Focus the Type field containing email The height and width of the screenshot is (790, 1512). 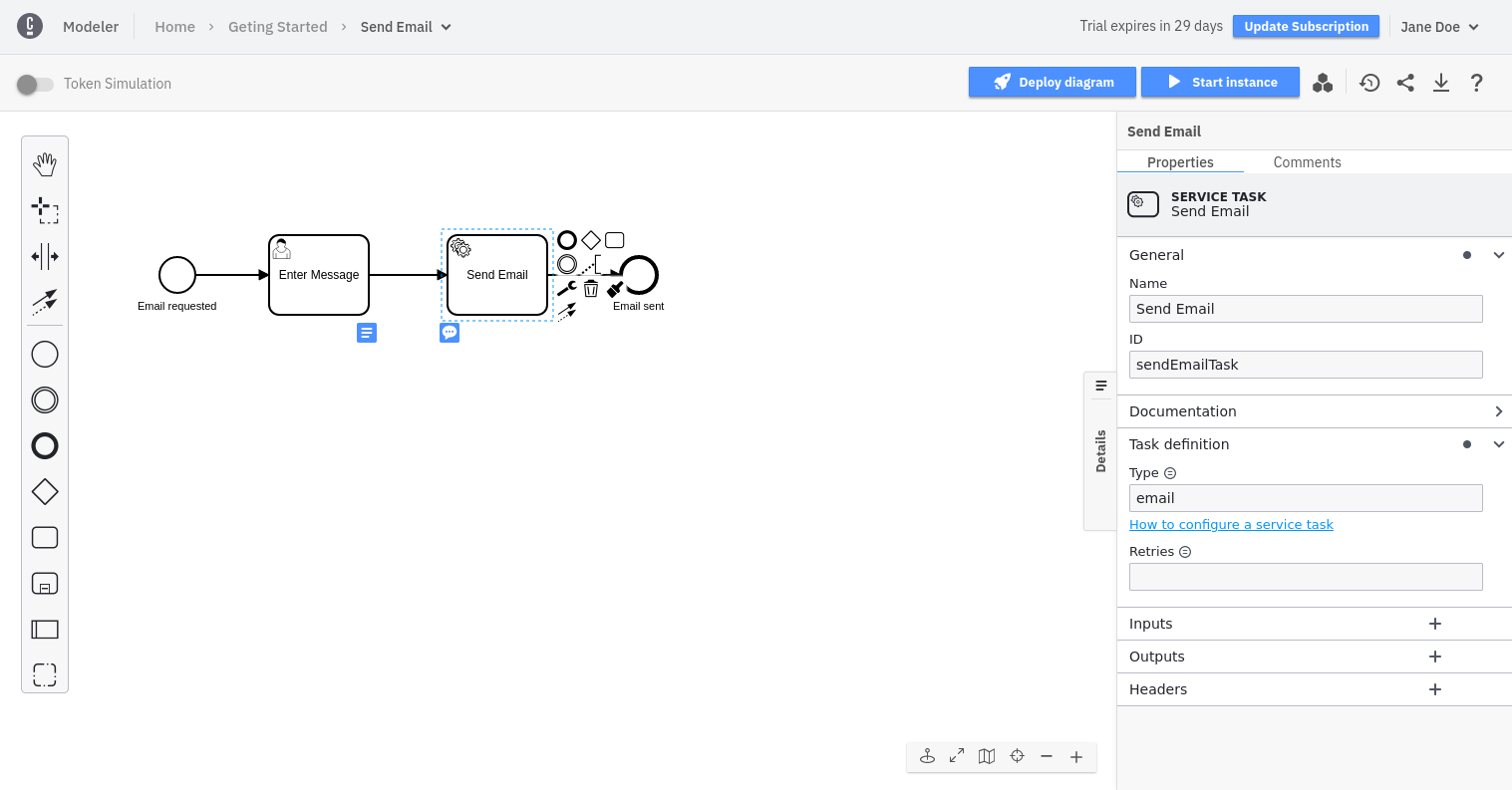[1306, 498]
